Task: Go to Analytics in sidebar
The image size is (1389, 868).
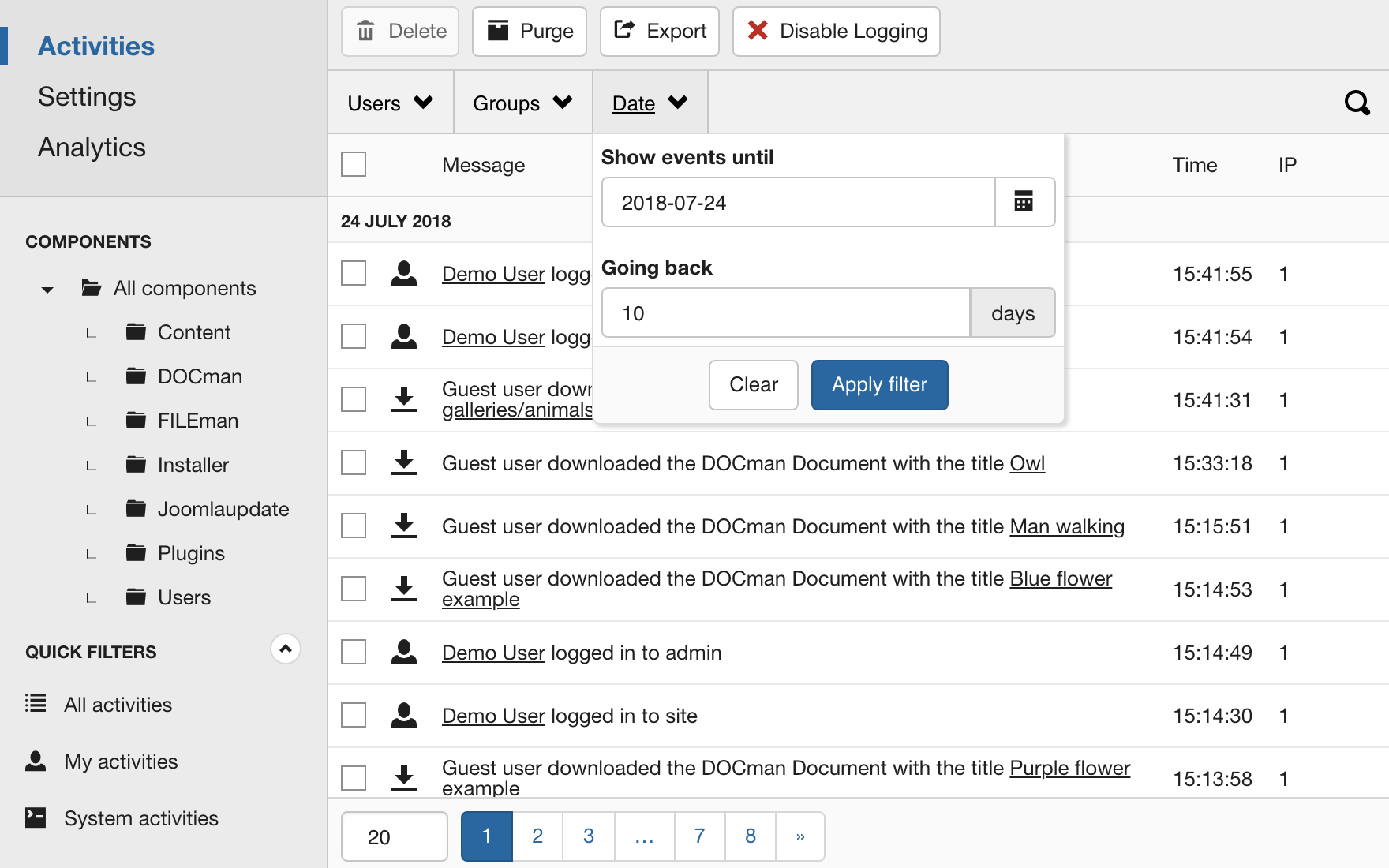Action: 92,148
